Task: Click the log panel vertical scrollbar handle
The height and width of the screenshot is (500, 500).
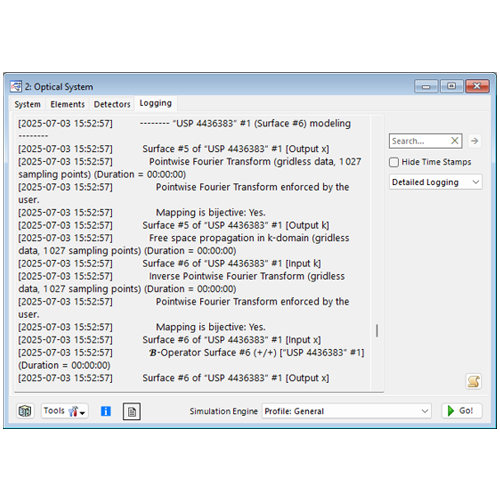Action: [x=377, y=331]
